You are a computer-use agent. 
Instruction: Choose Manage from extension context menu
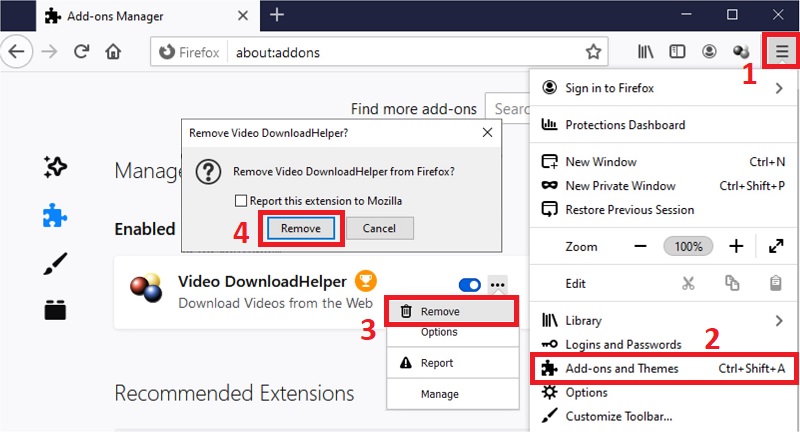(452, 394)
